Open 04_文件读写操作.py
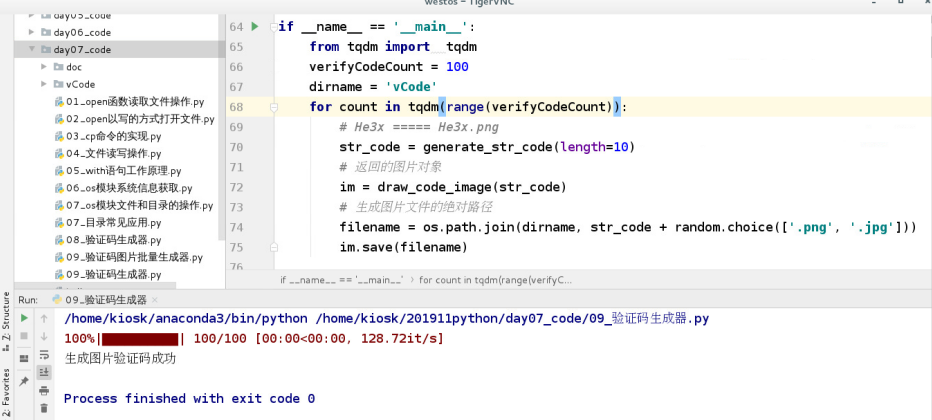This screenshot has height=420, width=932. click(x=114, y=153)
